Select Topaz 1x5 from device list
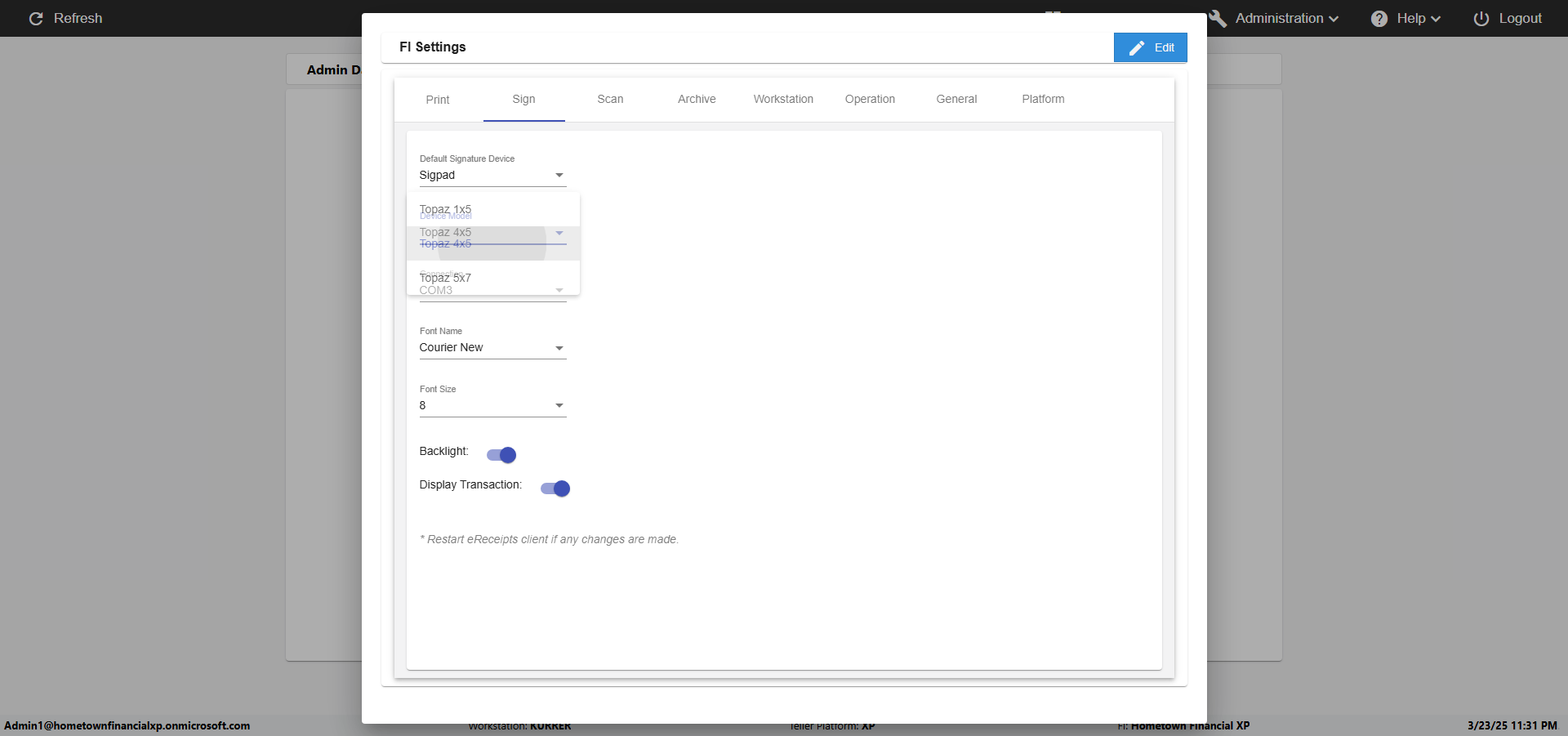Screen dimensions: 1568x736 (493, 209)
